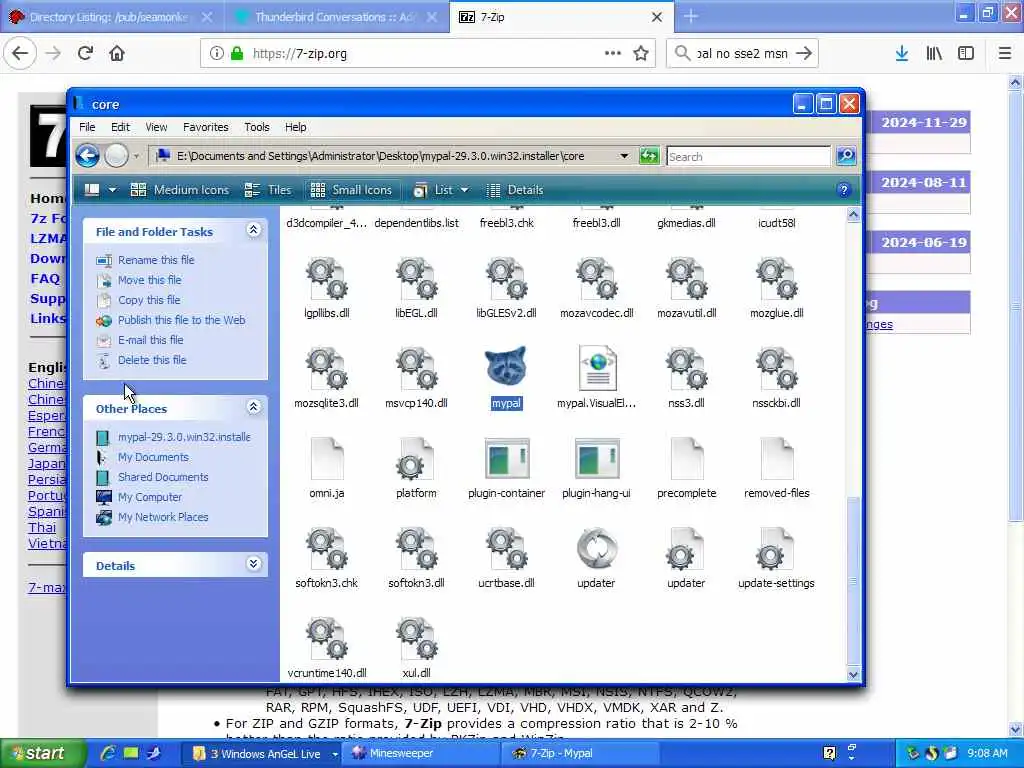
Task: Select the plugin-container executable icon
Action: [507, 458]
